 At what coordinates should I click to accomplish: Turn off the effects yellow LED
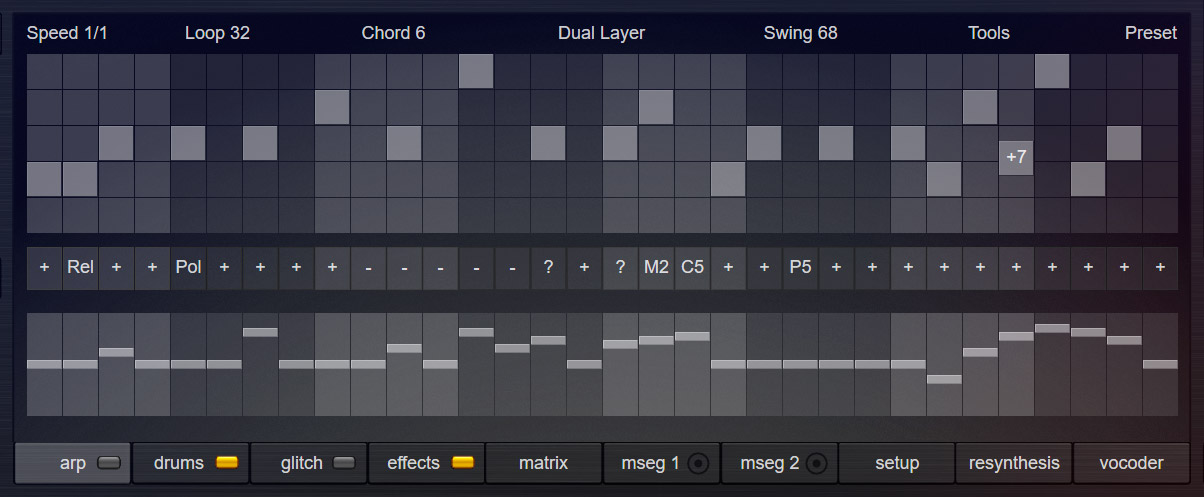[x=462, y=463]
